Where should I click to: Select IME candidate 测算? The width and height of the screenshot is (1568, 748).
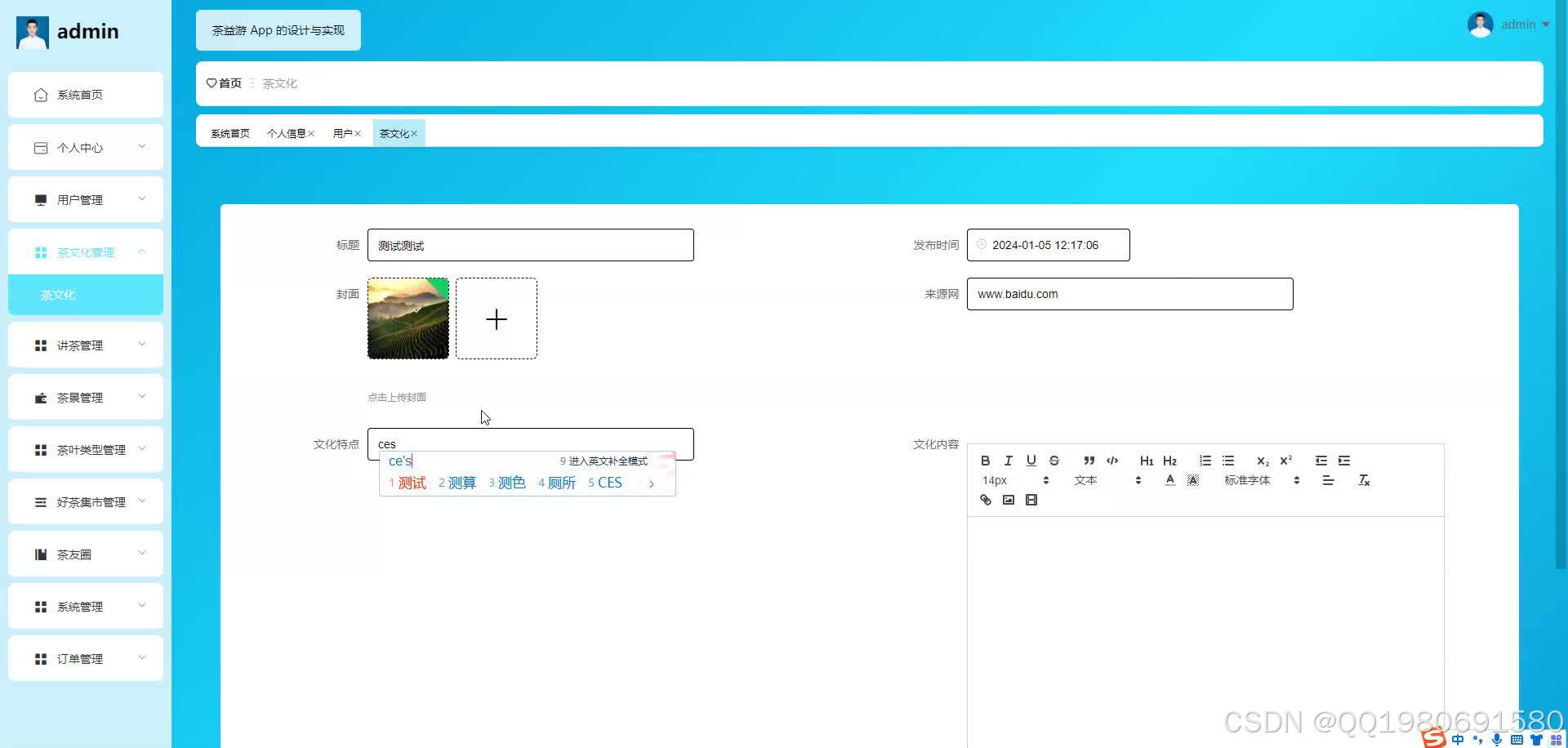457,483
